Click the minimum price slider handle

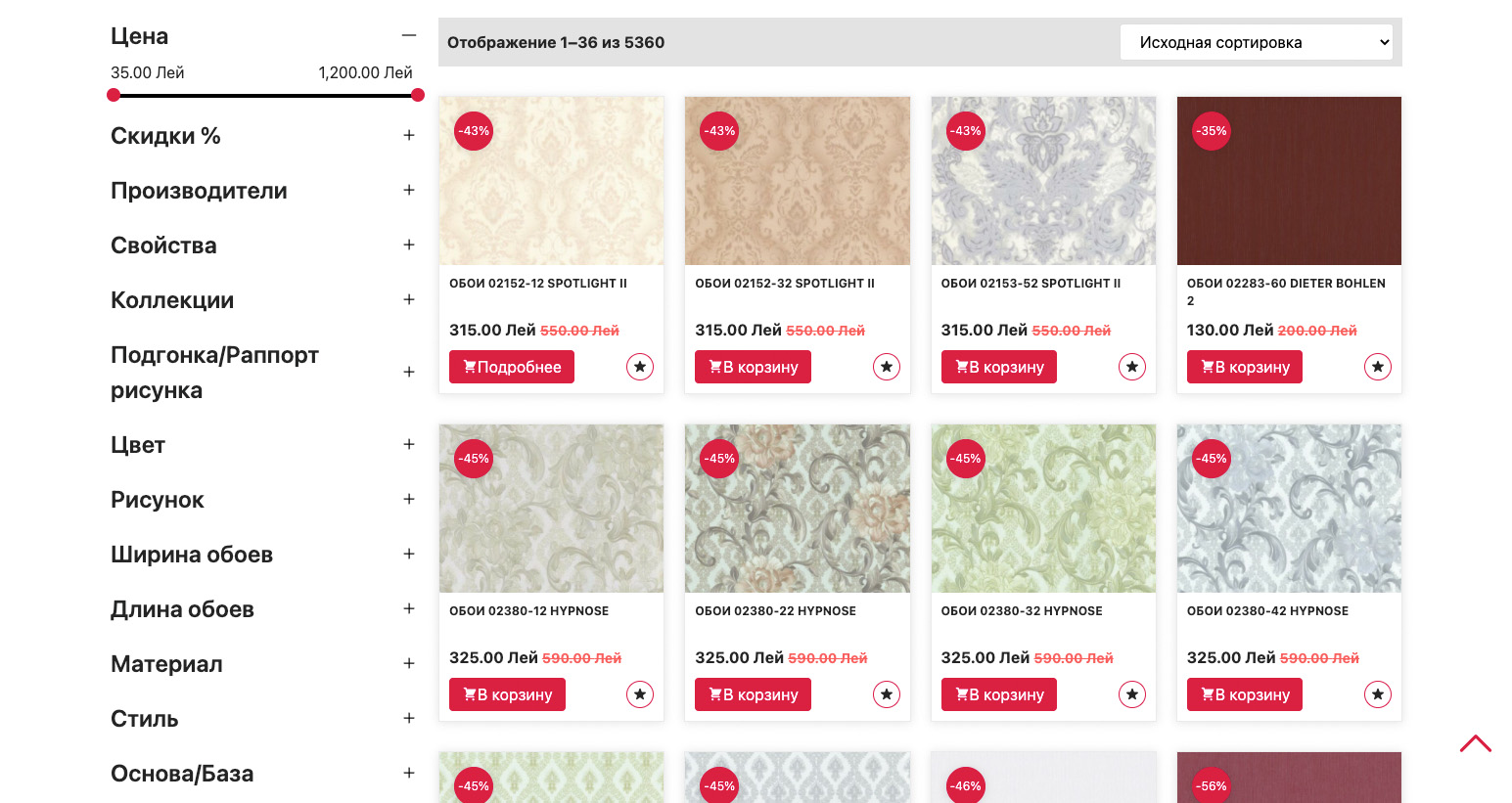pyautogui.click(x=114, y=95)
